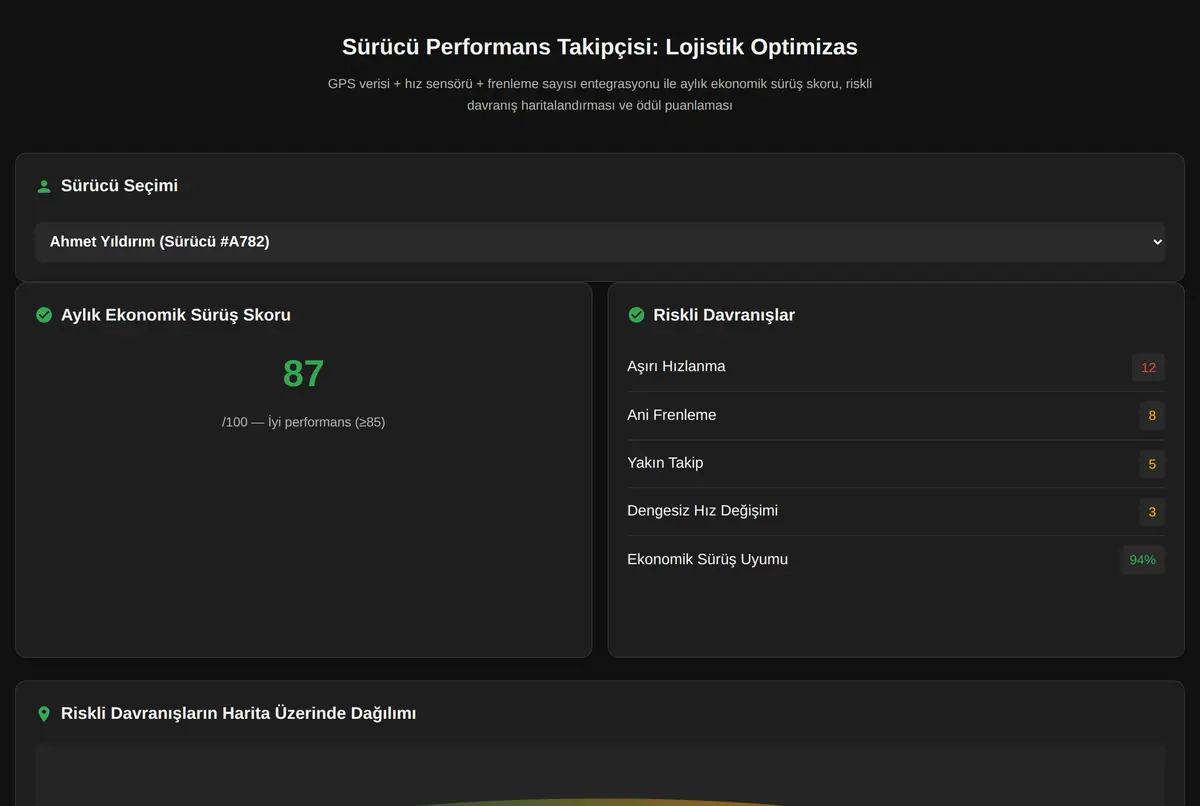Click the '/100 — İyi performans (≥85)' text

[x=304, y=422]
